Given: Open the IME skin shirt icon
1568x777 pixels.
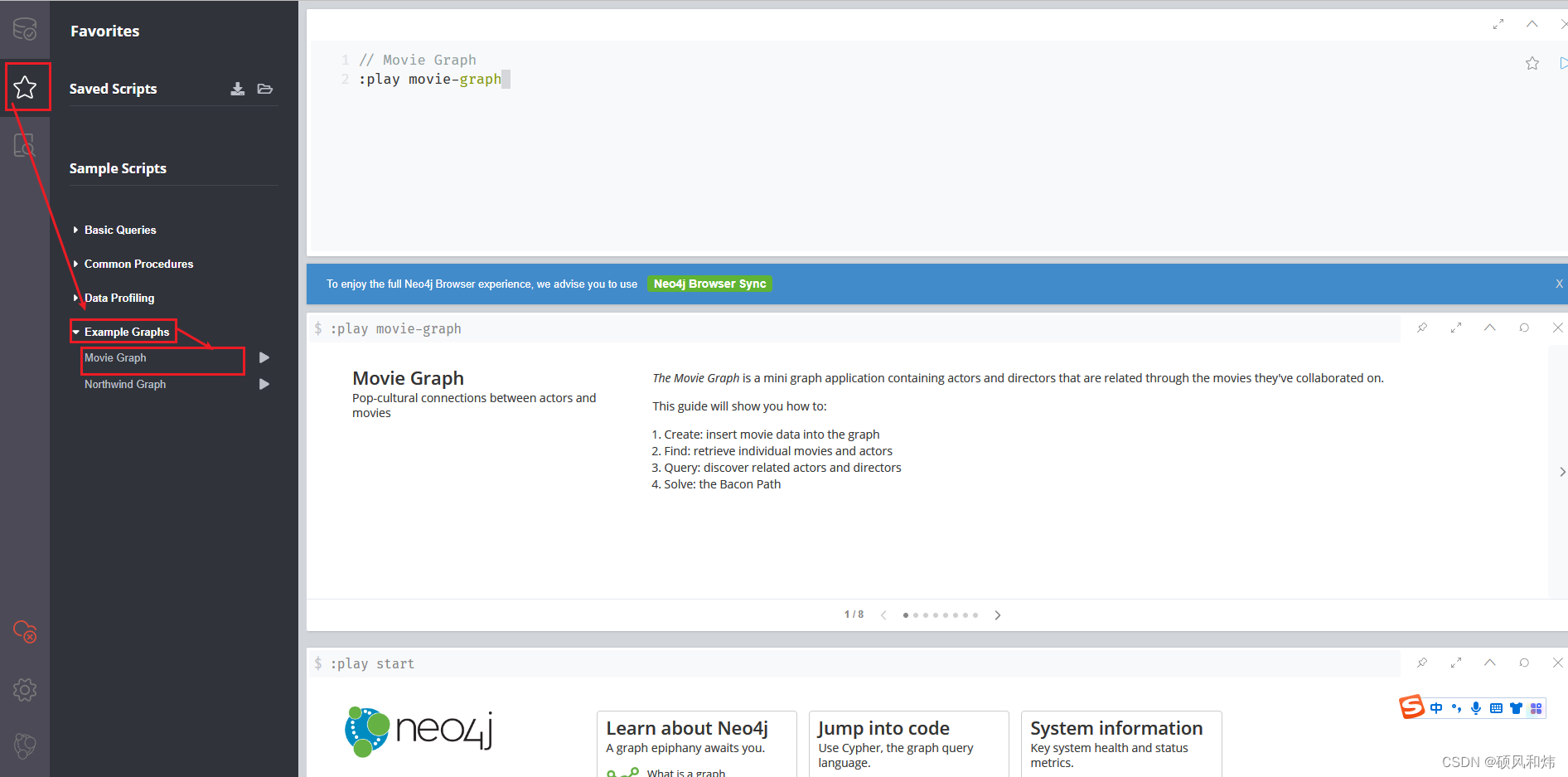Looking at the screenshot, I should point(1516,708).
